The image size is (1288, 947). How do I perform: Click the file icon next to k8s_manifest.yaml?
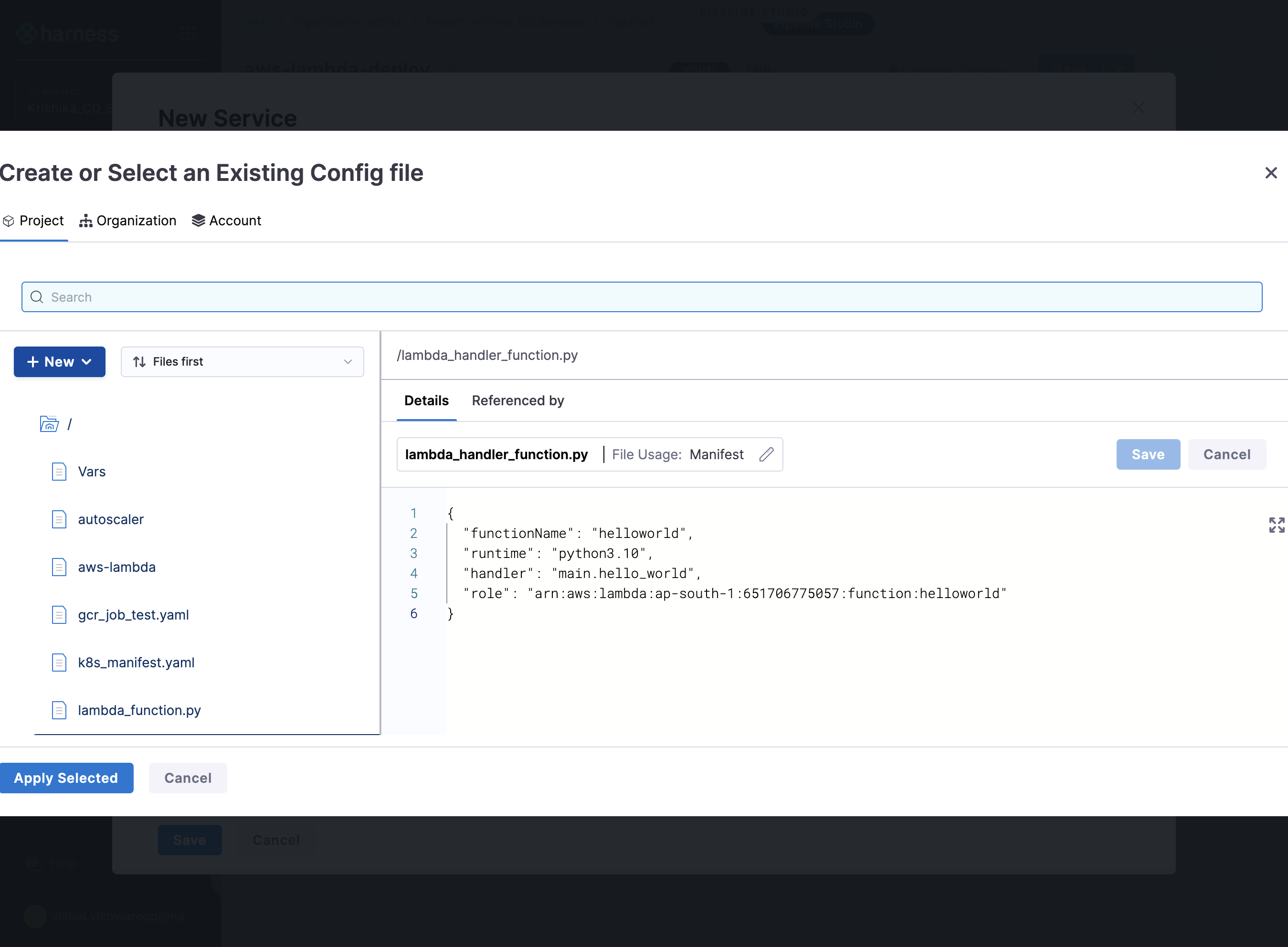tap(59, 663)
